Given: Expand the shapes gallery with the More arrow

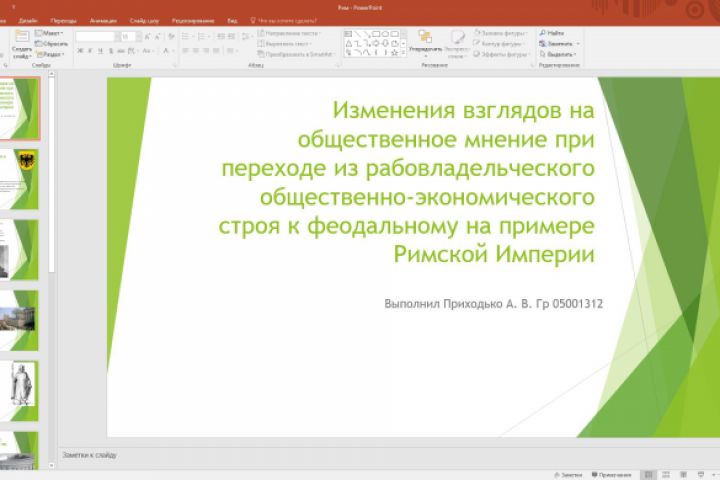Looking at the screenshot, I should coord(404,53).
